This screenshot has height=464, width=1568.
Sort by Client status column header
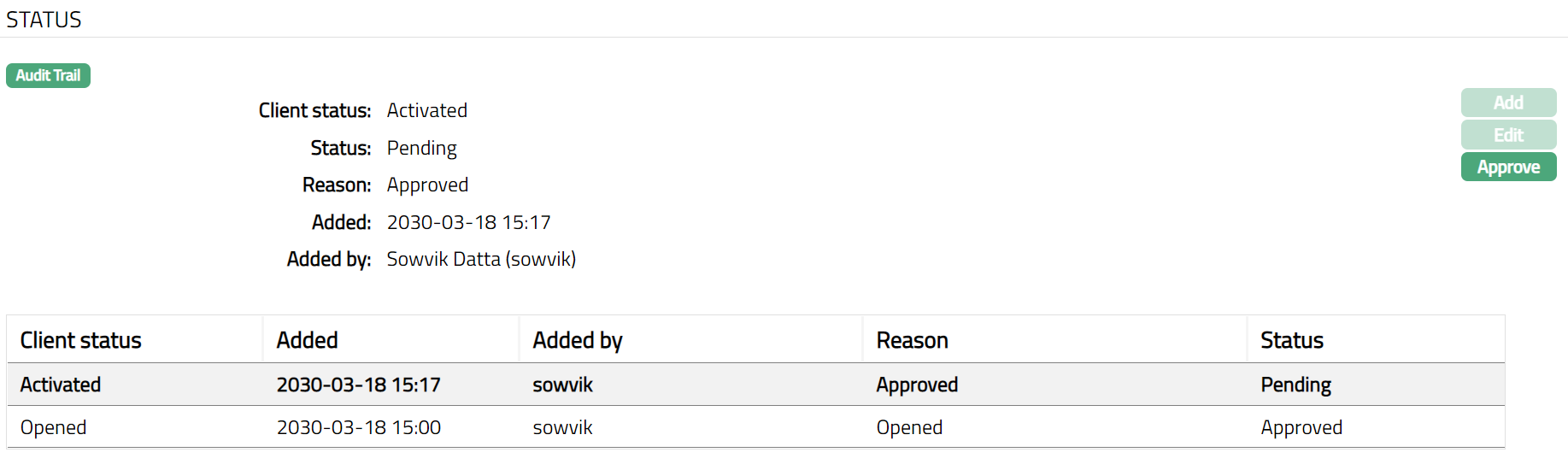pos(81,340)
